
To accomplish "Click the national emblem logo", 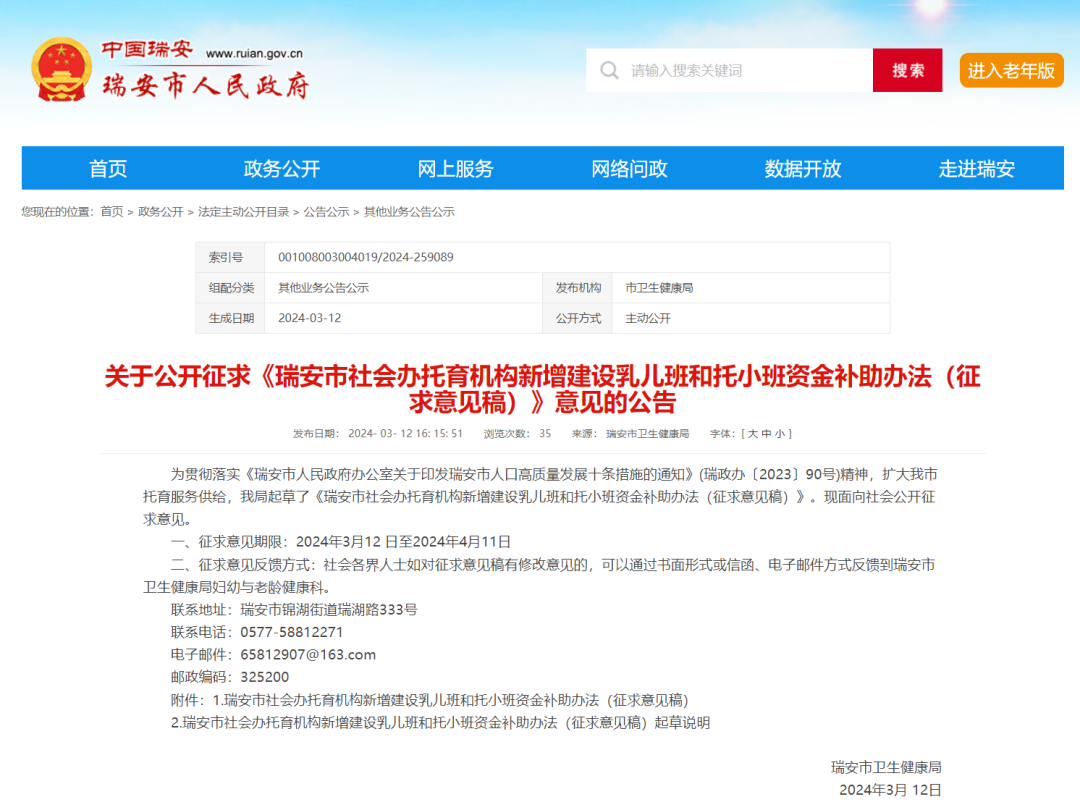I will 64,70.
